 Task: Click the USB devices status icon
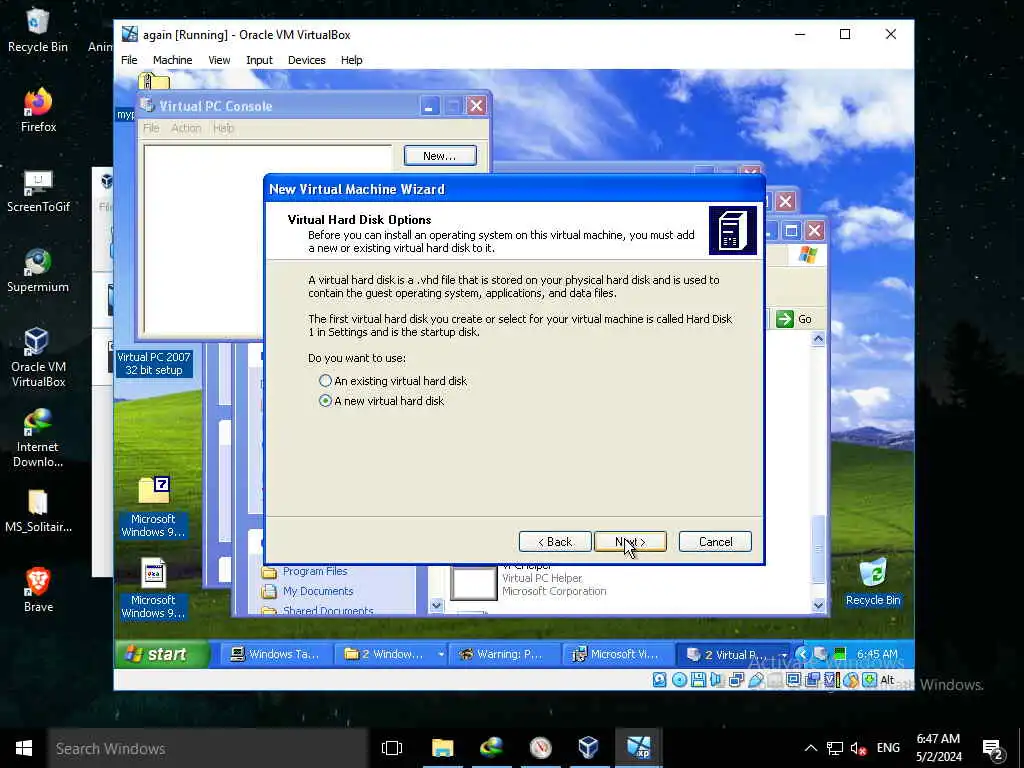(x=756, y=680)
